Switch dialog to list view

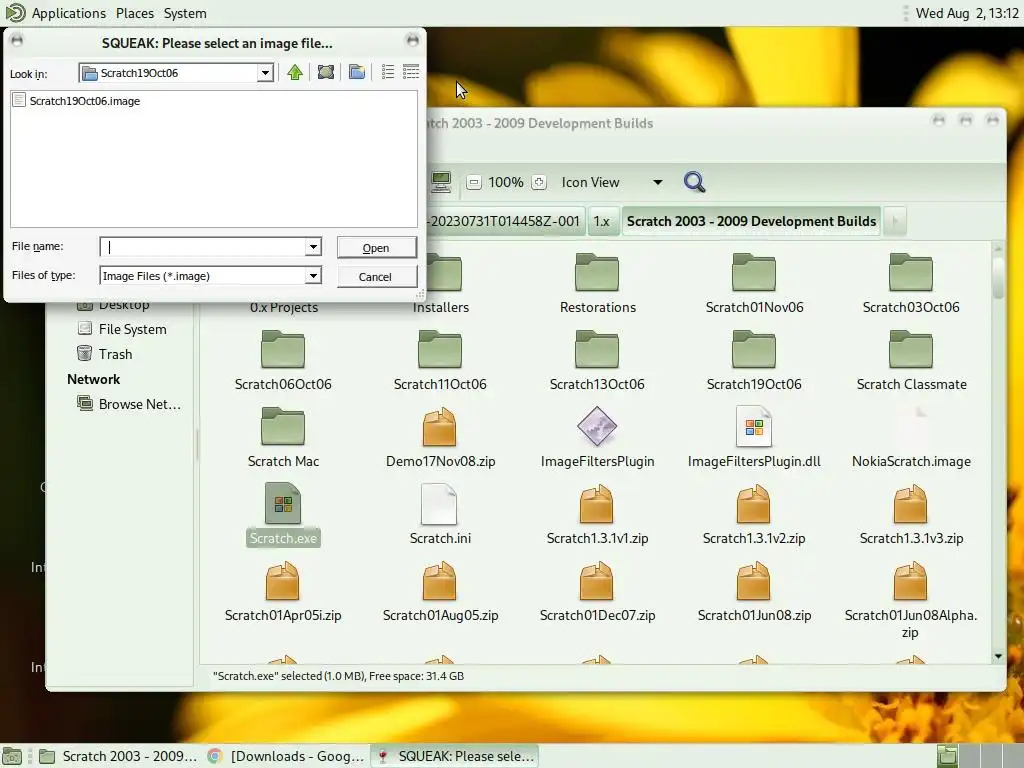[388, 72]
